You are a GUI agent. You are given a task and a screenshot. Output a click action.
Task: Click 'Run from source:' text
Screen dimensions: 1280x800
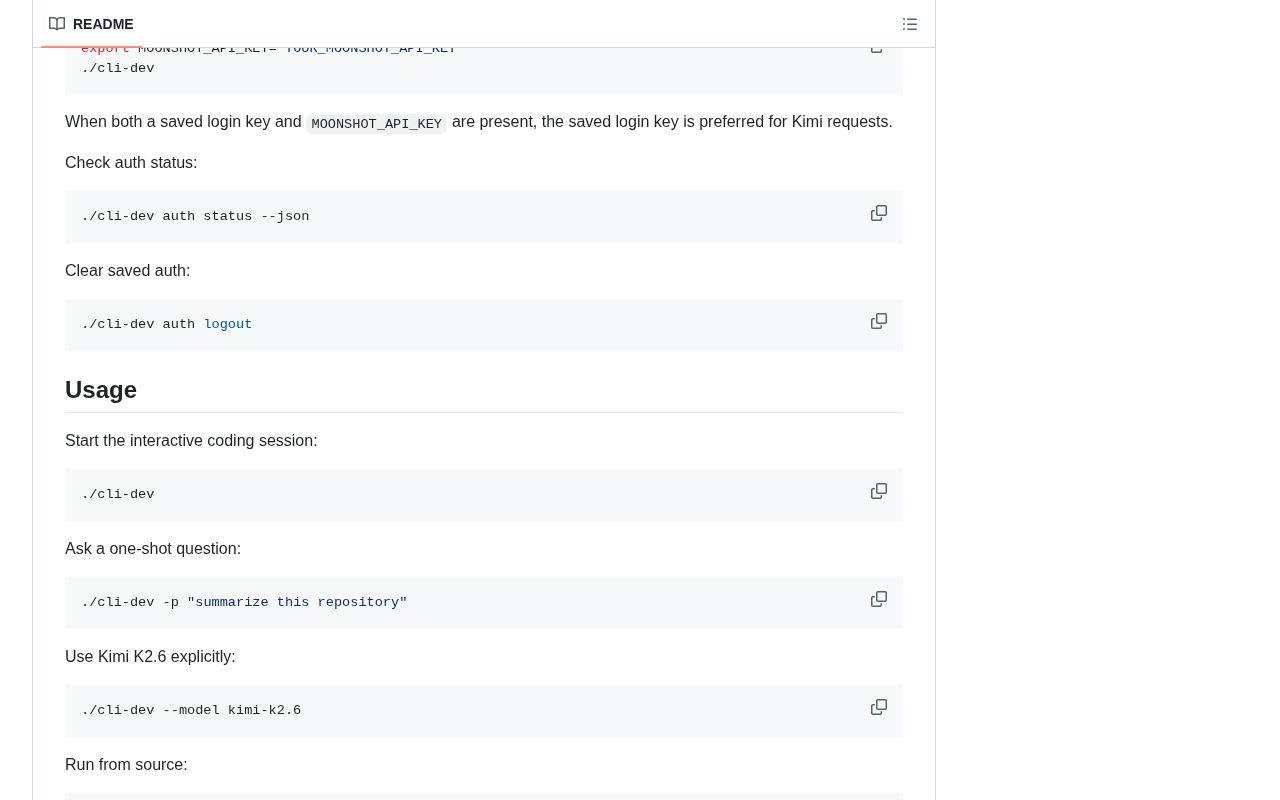[x=126, y=764]
